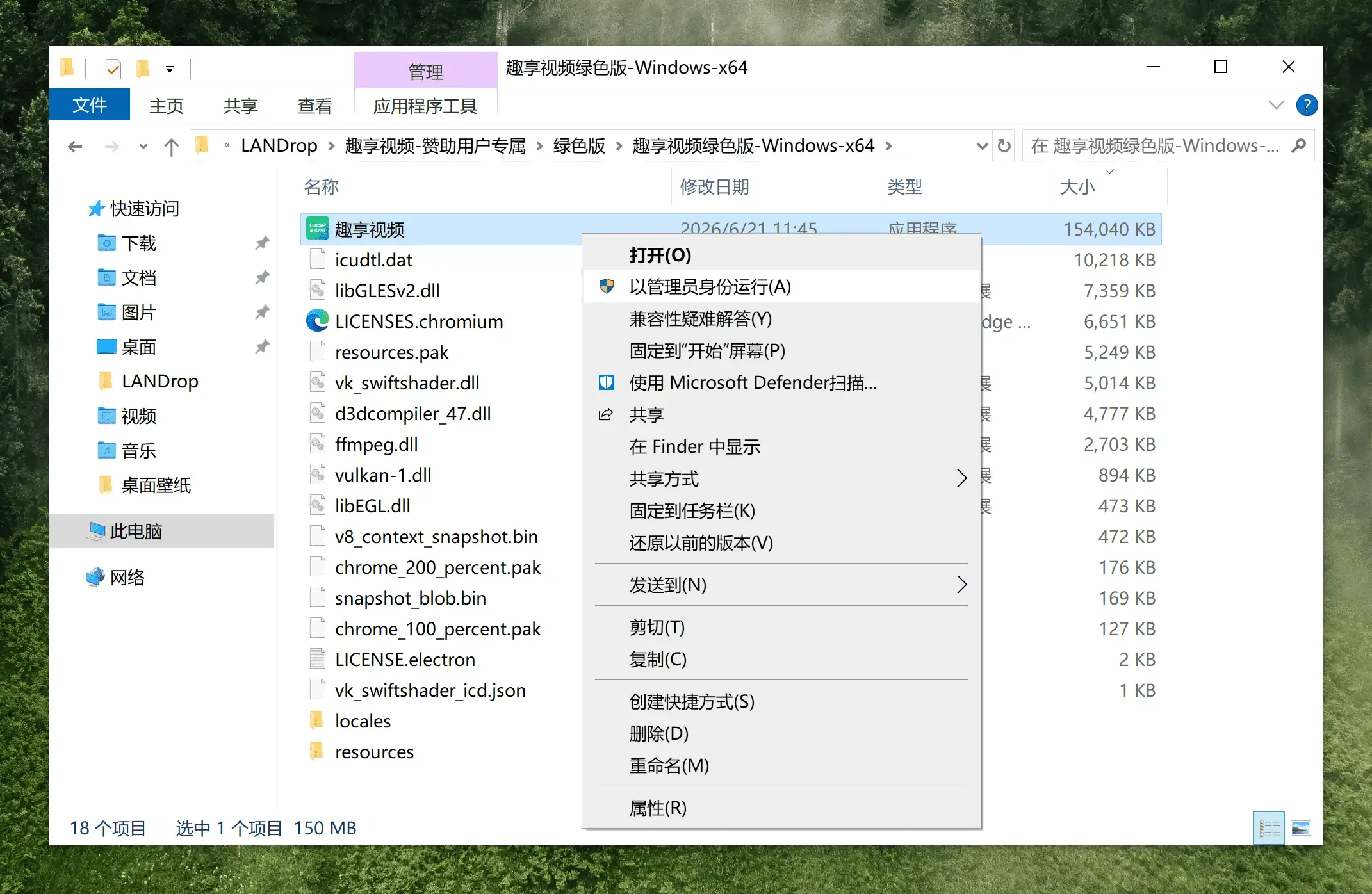1372x894 pixels.
Task: Open 桌面壁纸 folder in navigation pane
Action: pyautogui.click(x=145, y=485)
